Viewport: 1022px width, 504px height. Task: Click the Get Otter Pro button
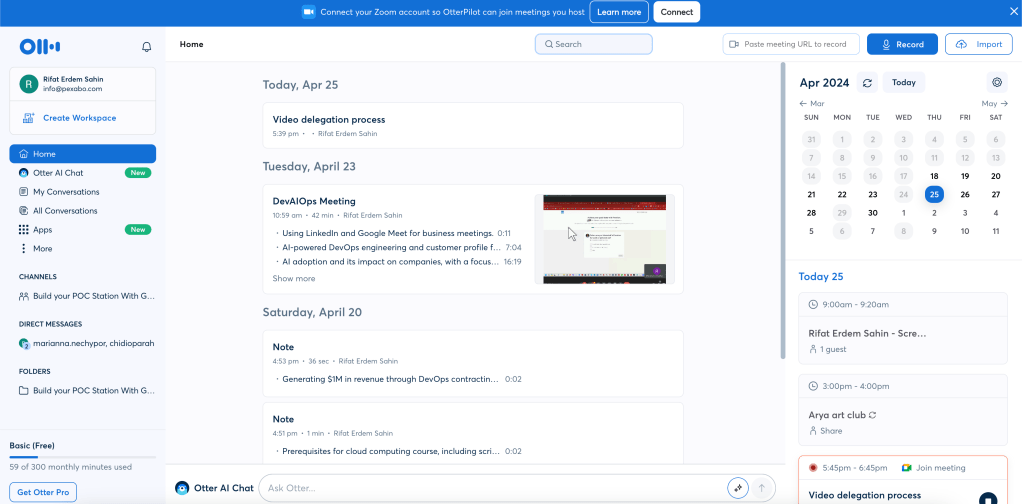point(43,492)
